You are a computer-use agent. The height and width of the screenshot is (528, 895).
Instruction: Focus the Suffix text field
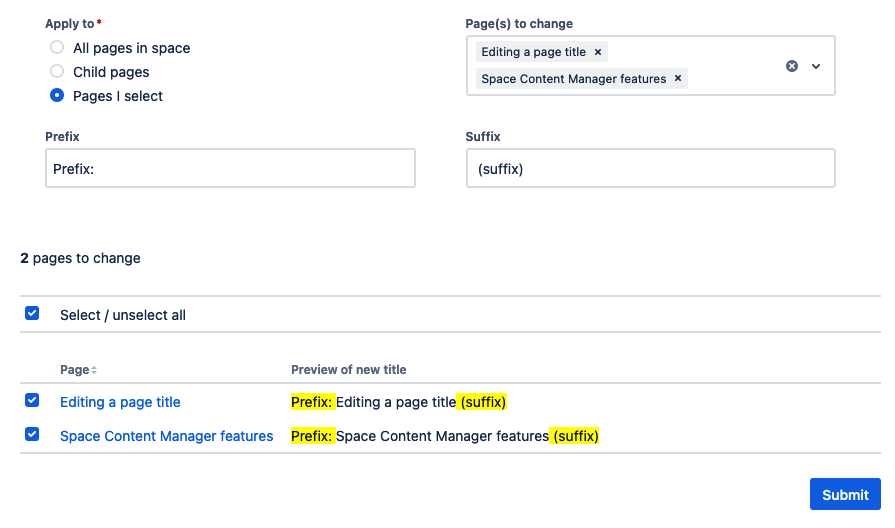coord(650,169)
